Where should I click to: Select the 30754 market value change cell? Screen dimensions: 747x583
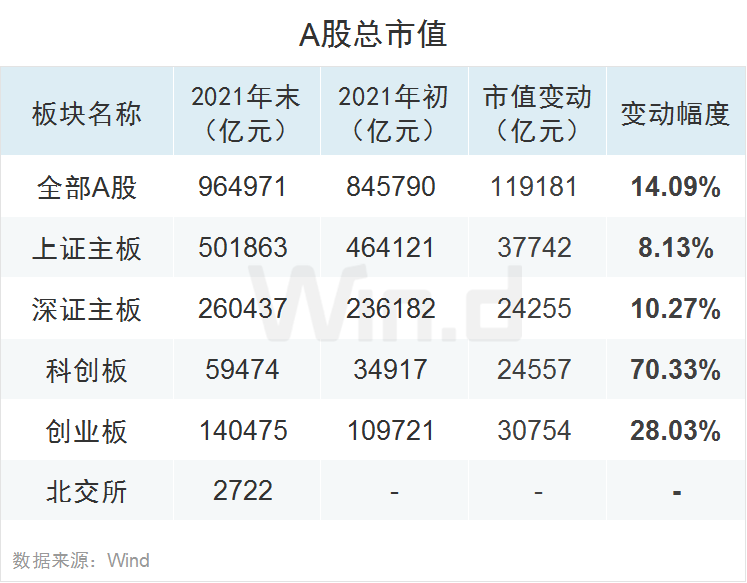coord(537,431)
